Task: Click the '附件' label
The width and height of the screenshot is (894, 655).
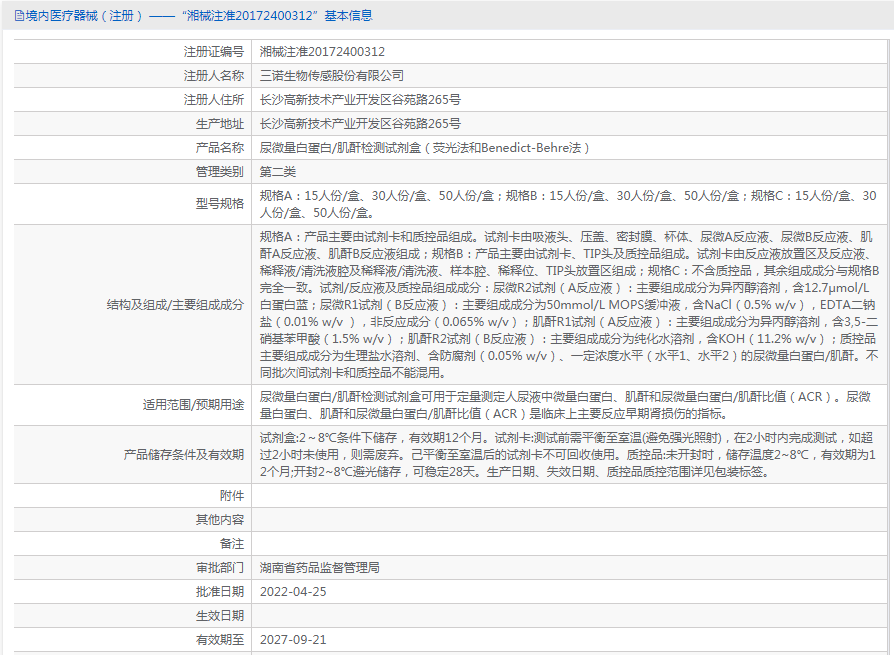Action: tap(231, 495)
